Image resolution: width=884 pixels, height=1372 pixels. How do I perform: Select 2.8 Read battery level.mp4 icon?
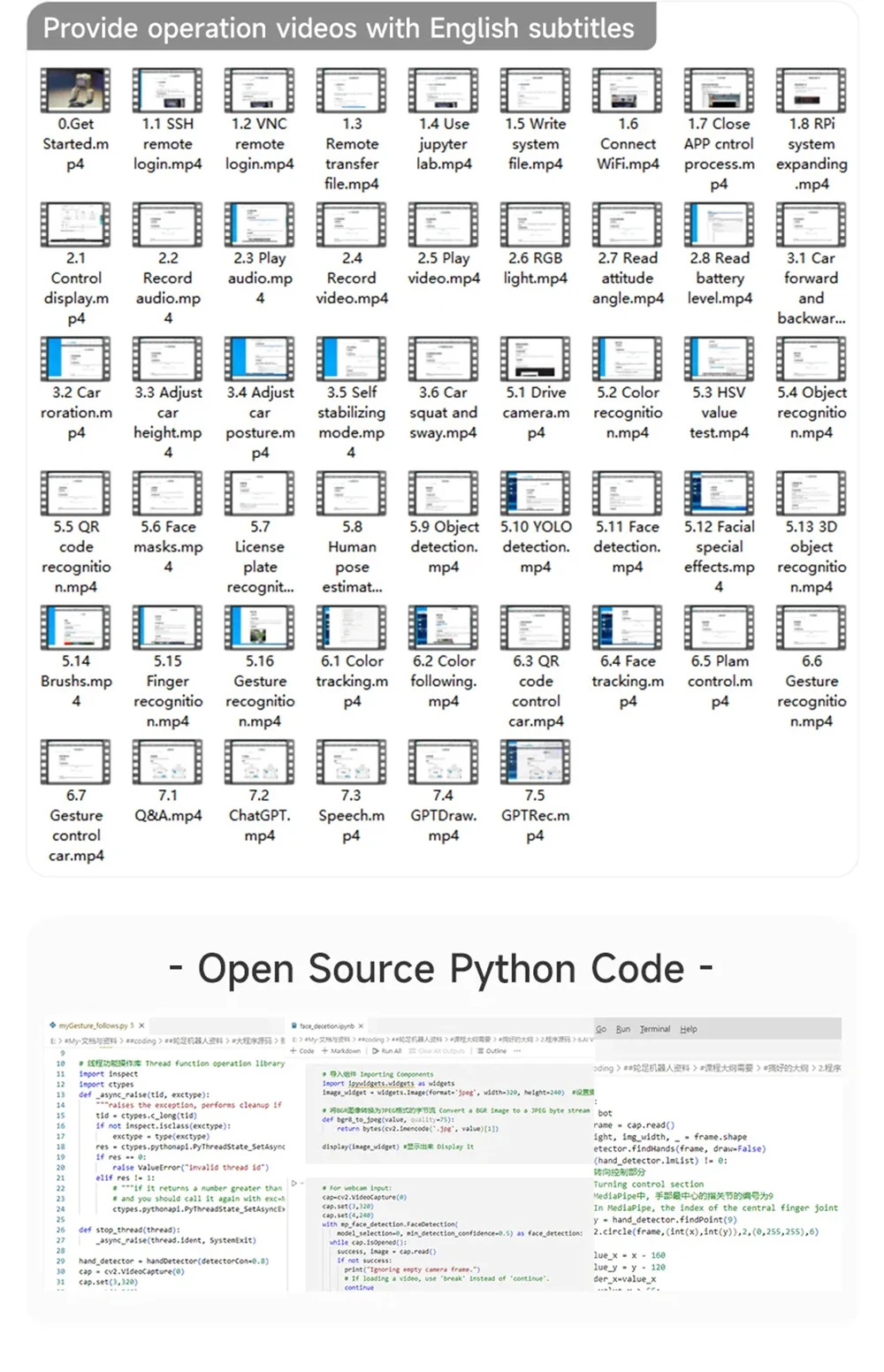(720, 225)
